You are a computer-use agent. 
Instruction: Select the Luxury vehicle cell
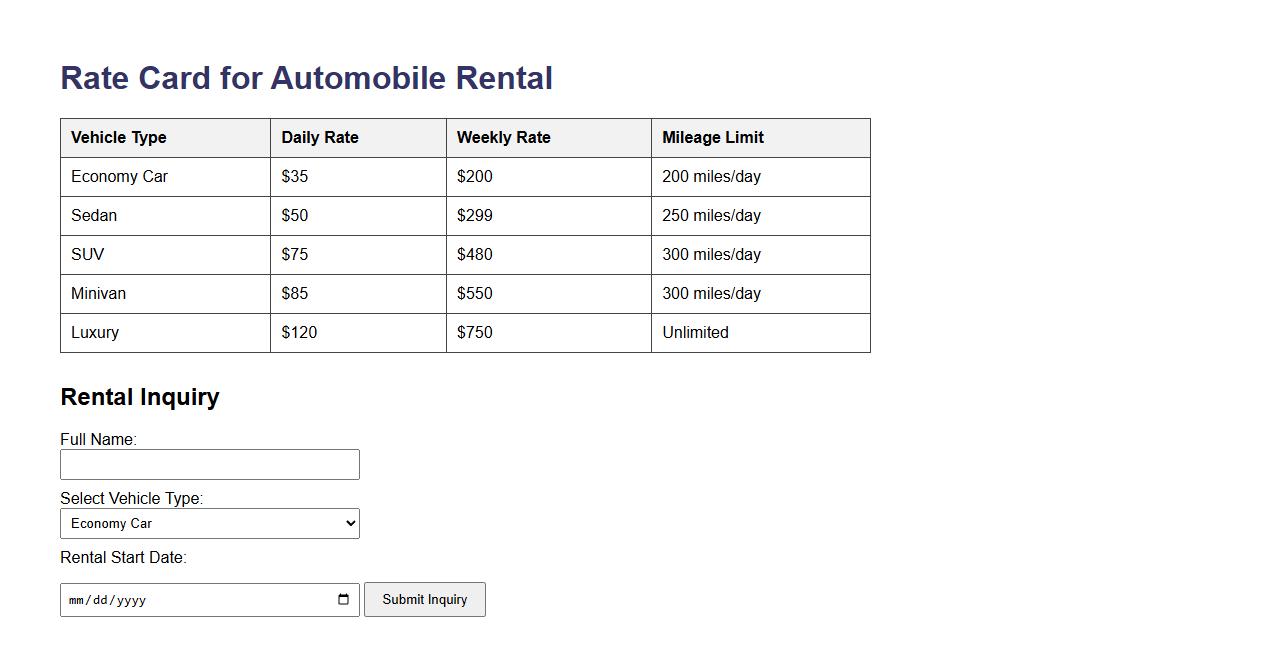pyautogui.click(x=95, y=333)
